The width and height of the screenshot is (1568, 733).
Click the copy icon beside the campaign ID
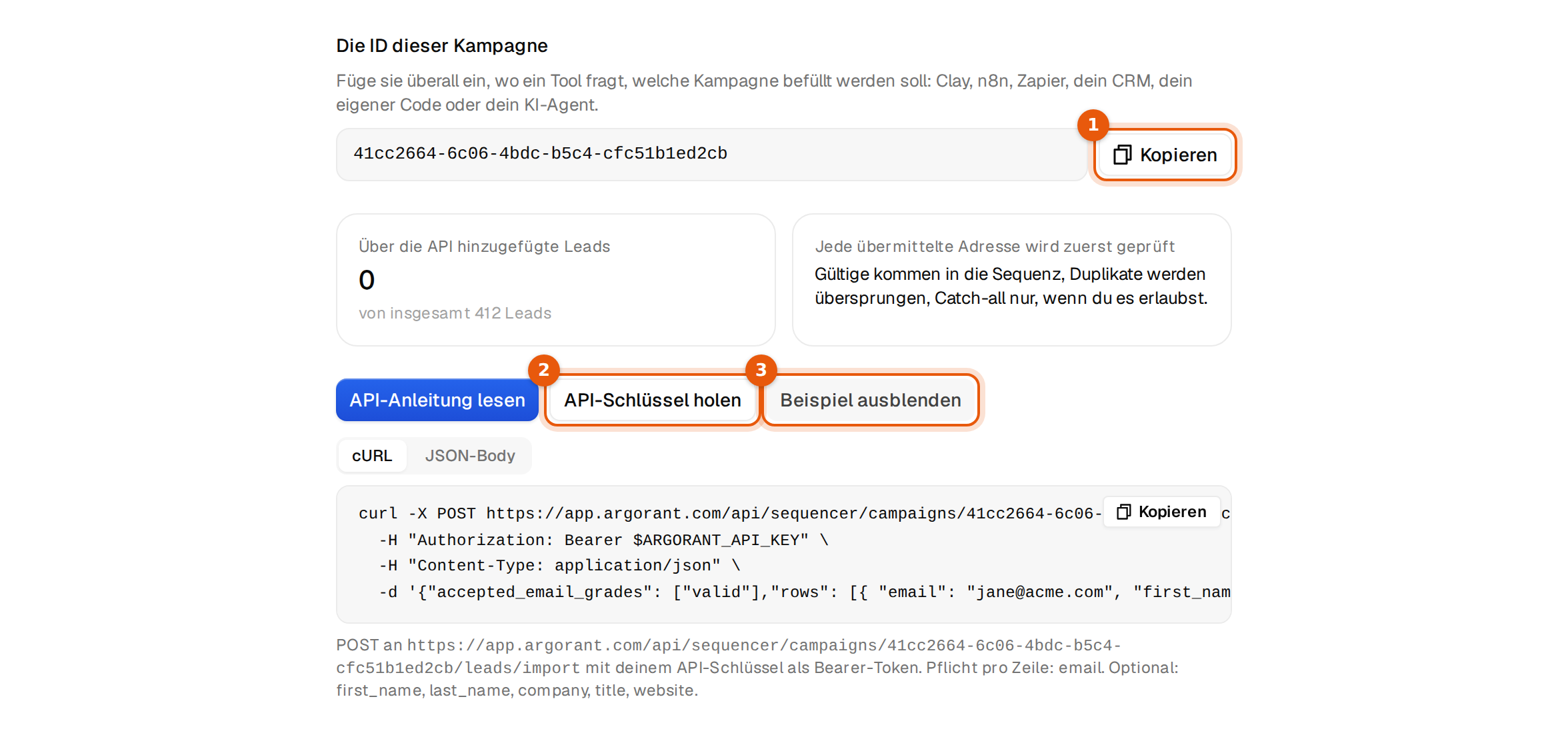(x=1123, y=155)
